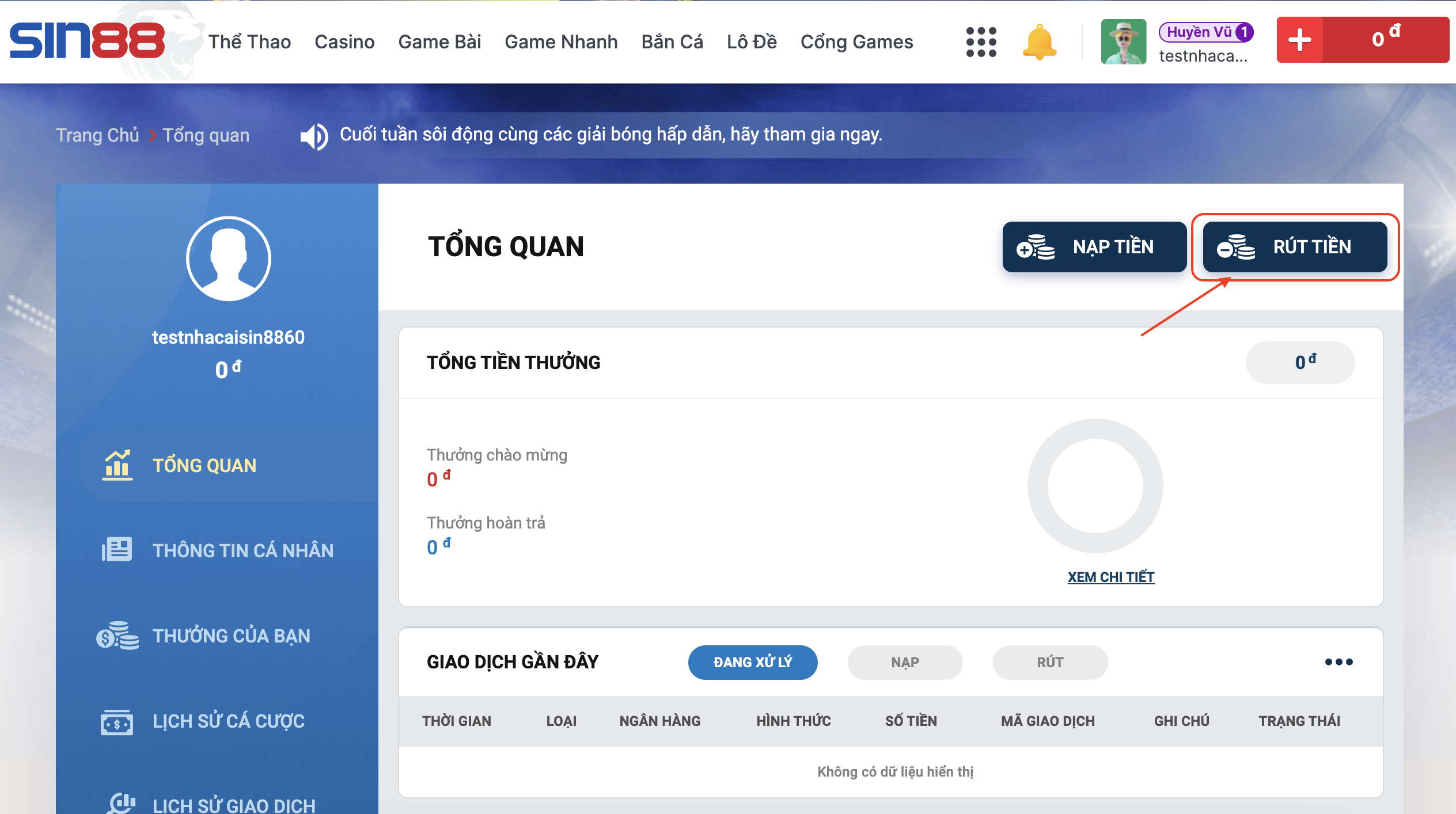The width and height of the screenshot is (1456, 814).
Task: Open Game Bài menu
Action: click(439, 42)
